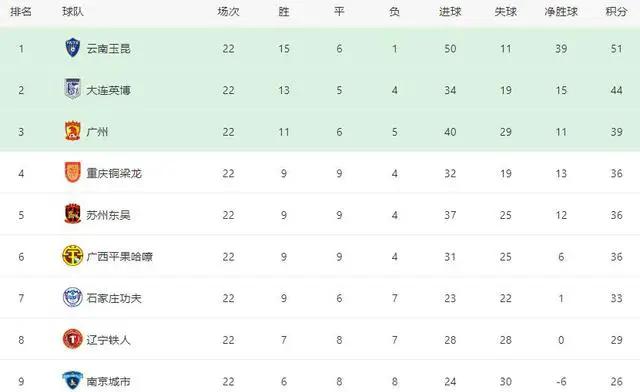Click the 重庆铜梁龙 team crest
Screen dimensions: 640x392
click(x=73, y=172)
